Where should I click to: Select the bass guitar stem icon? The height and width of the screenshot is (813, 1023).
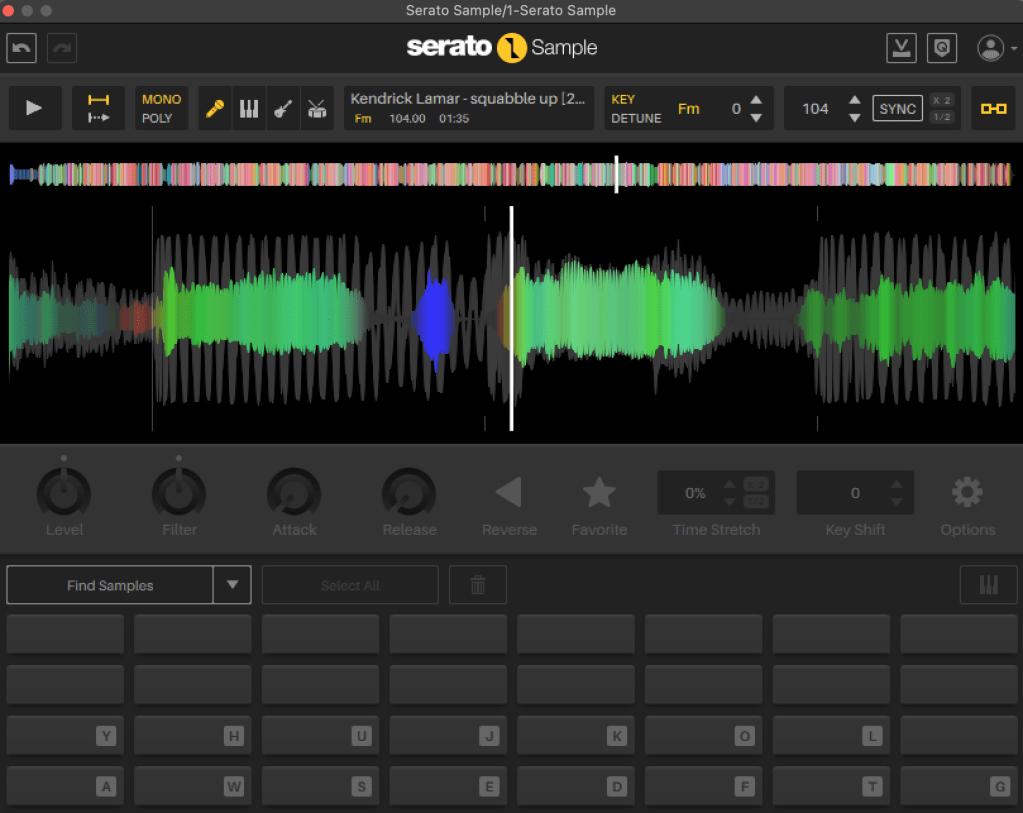tap(283, 108)
